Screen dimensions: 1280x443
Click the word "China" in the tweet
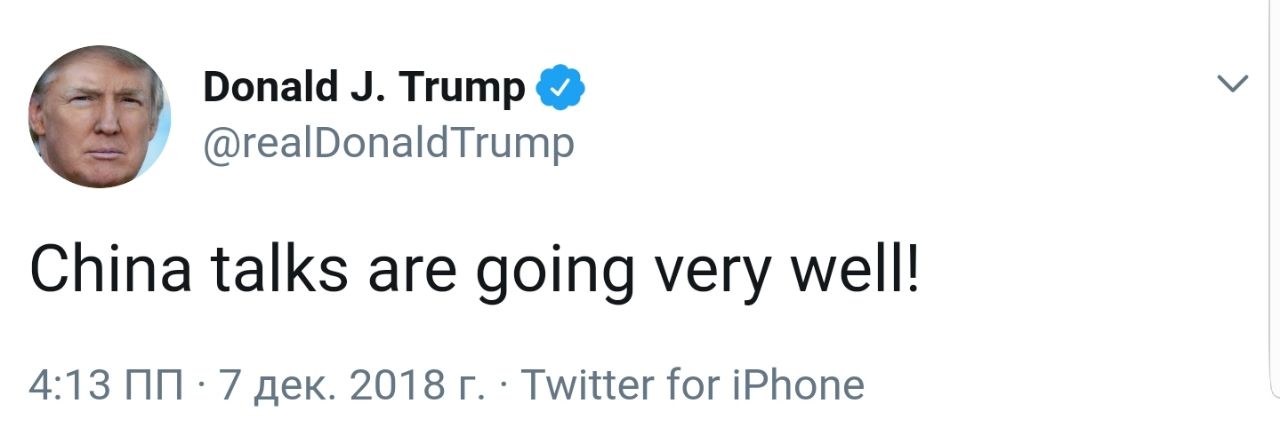point(110,268)
